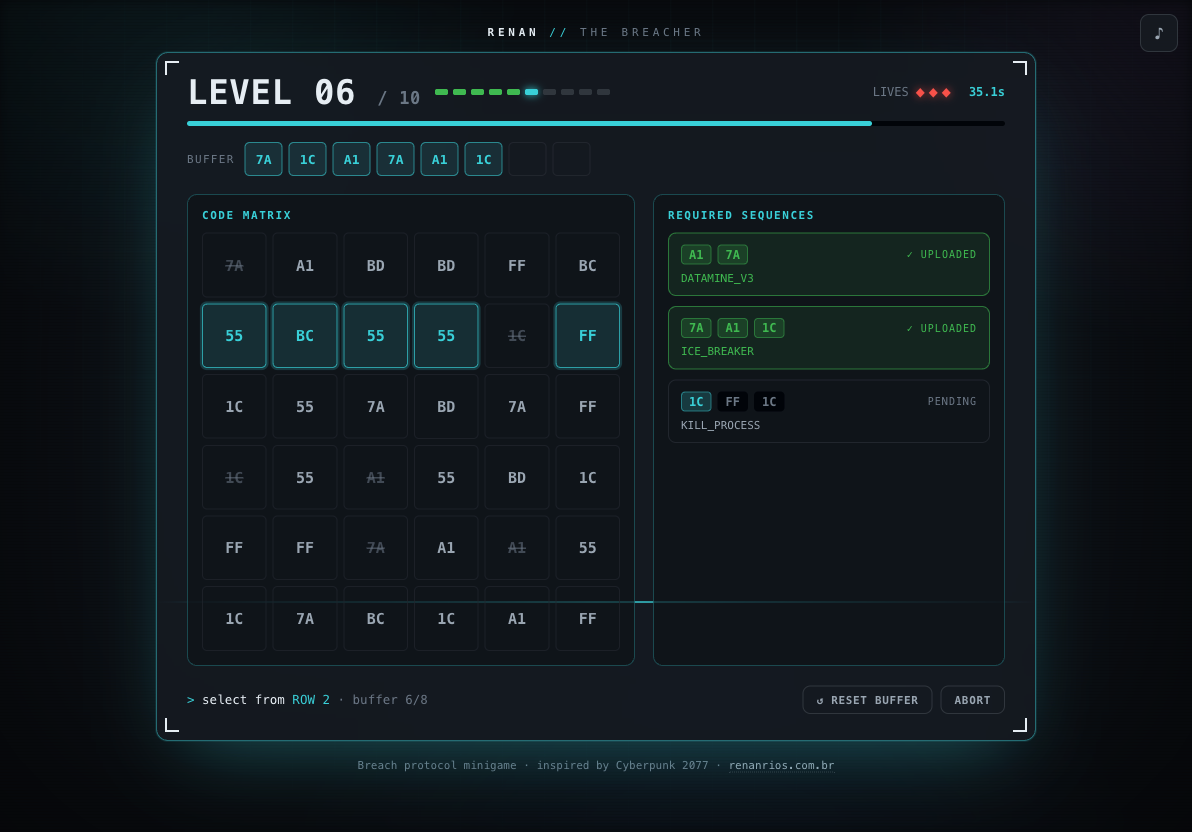This screenshot has width=1192, height=832.
Task: Click the unstruck A1 in the fifth row
Action: (446, 548)
